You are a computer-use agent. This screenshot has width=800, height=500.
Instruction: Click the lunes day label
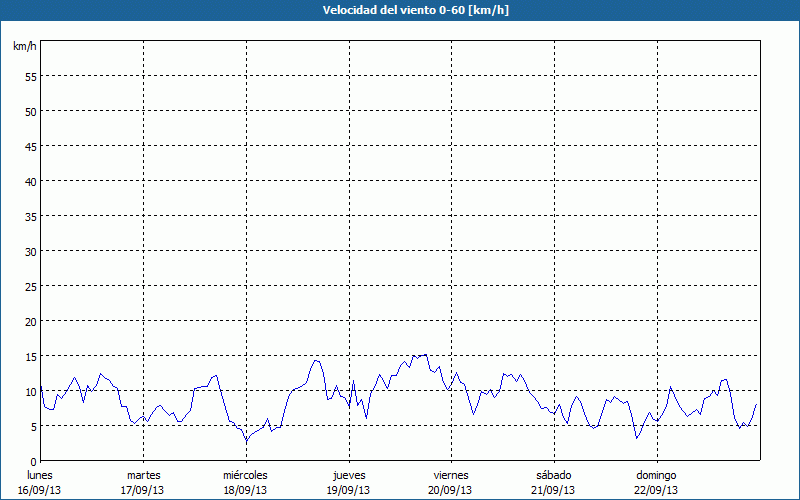(39, 475)
